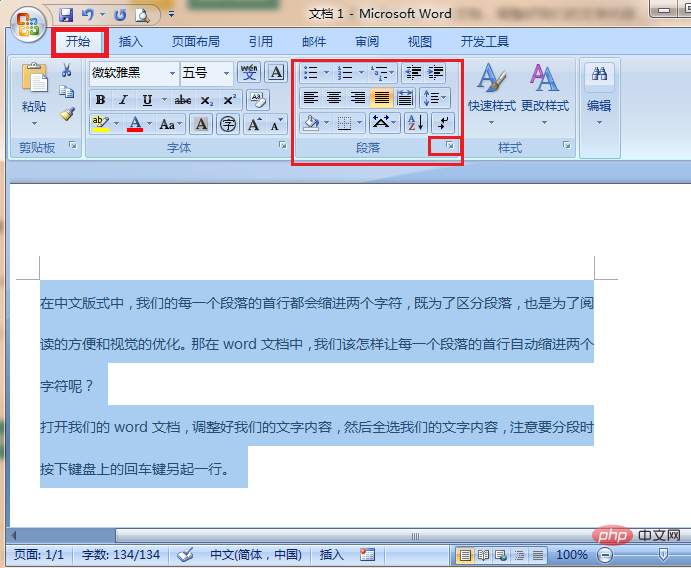Click the Grow Font icon

[x=254, y=125]
